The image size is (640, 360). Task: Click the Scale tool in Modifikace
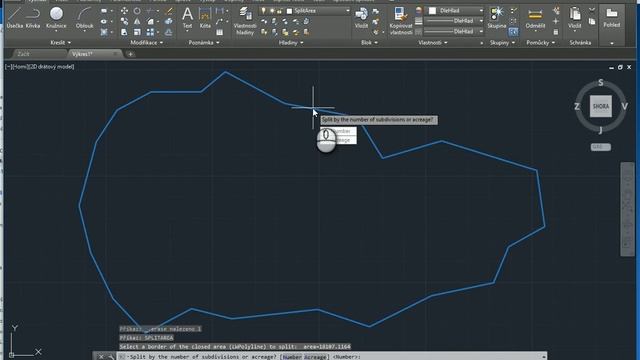click(137, 32)
